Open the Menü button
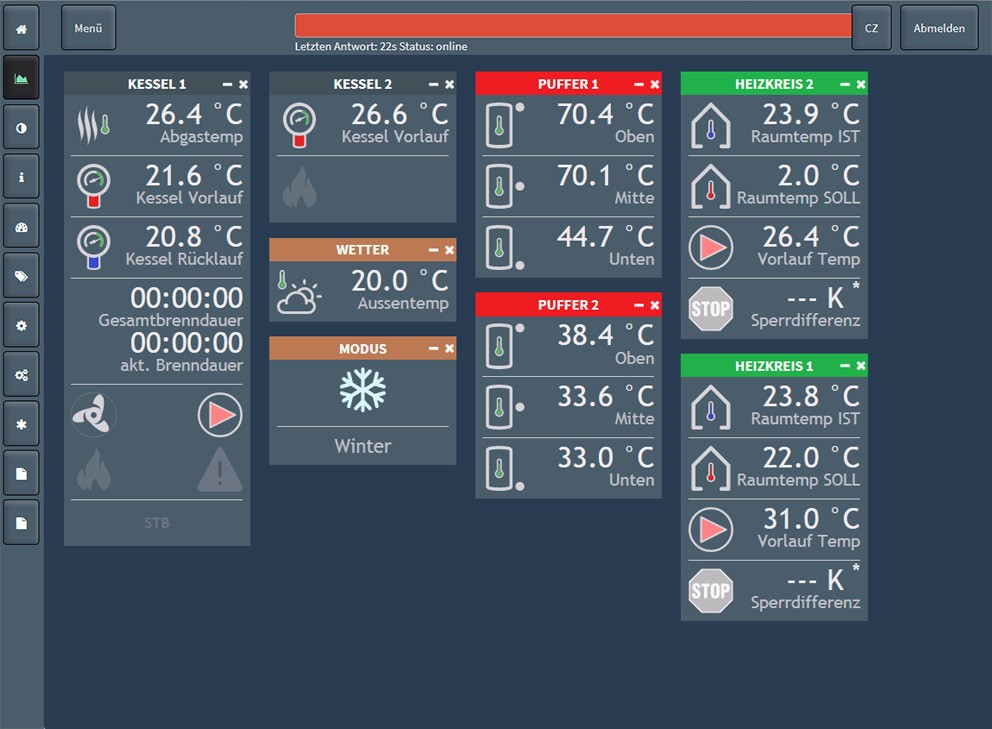Image resolution: width=992 pixels, height=729 pixels. [x=88, y=29]
